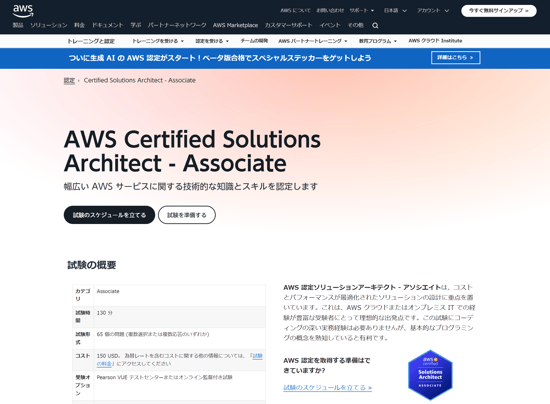Expand the 教育プログラム submenu
The height and width of the screenshot is (404, 550).
(x=378, y=41)
